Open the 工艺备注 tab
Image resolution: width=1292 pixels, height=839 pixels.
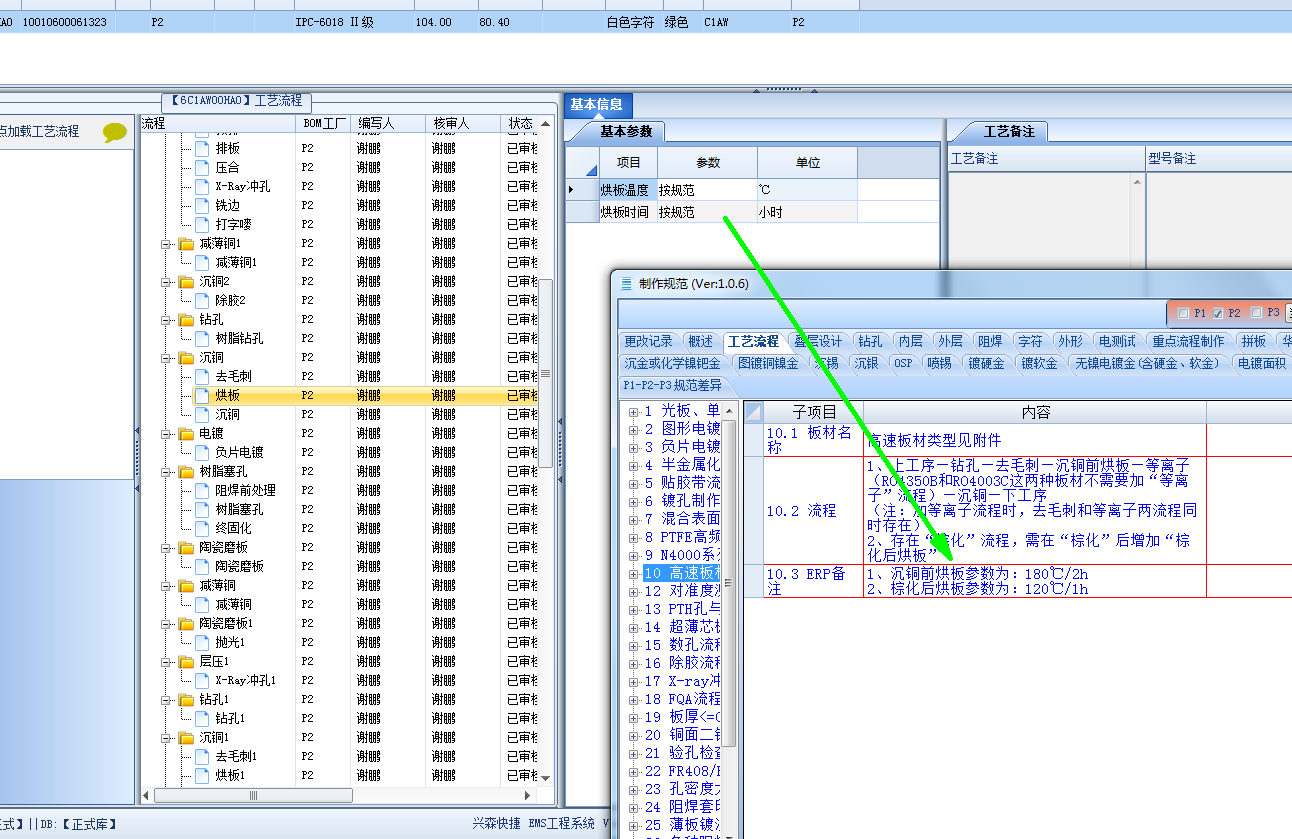click(x=1009, y=131)
